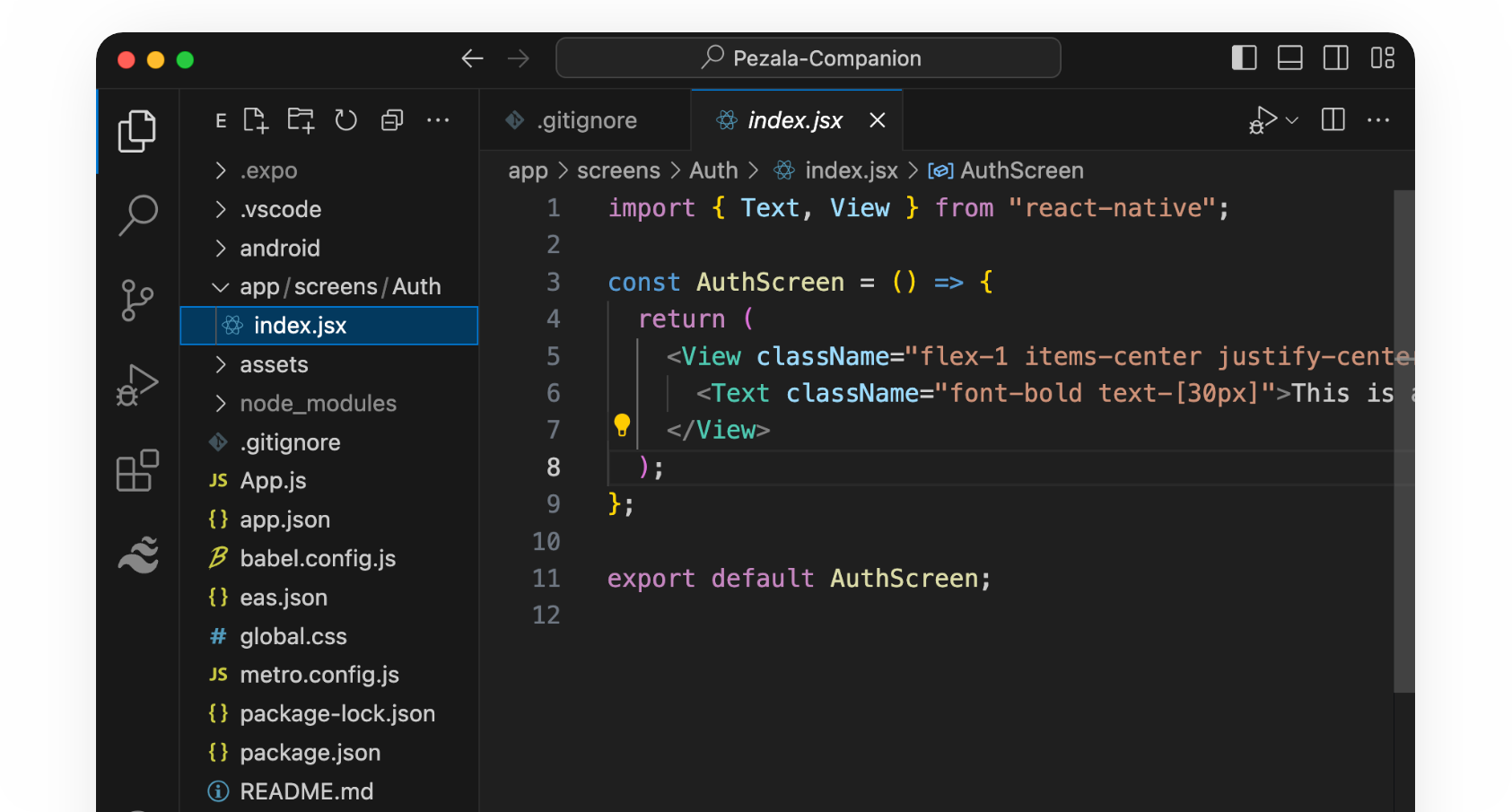Click the lightbulb code action on line 7
This screenshot has width=1512, height=812.
click(x=622, y=424)
